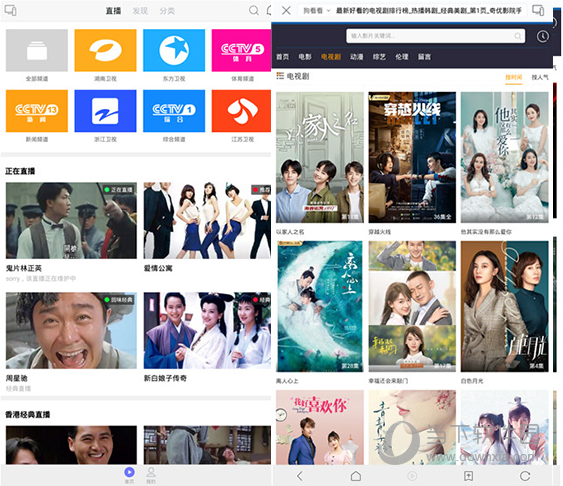This screenshot has height=486, width=563.
Task: Tap the bookmark icon in browser bottom bar
Action: pyautogui.click(x=468, y=476)
